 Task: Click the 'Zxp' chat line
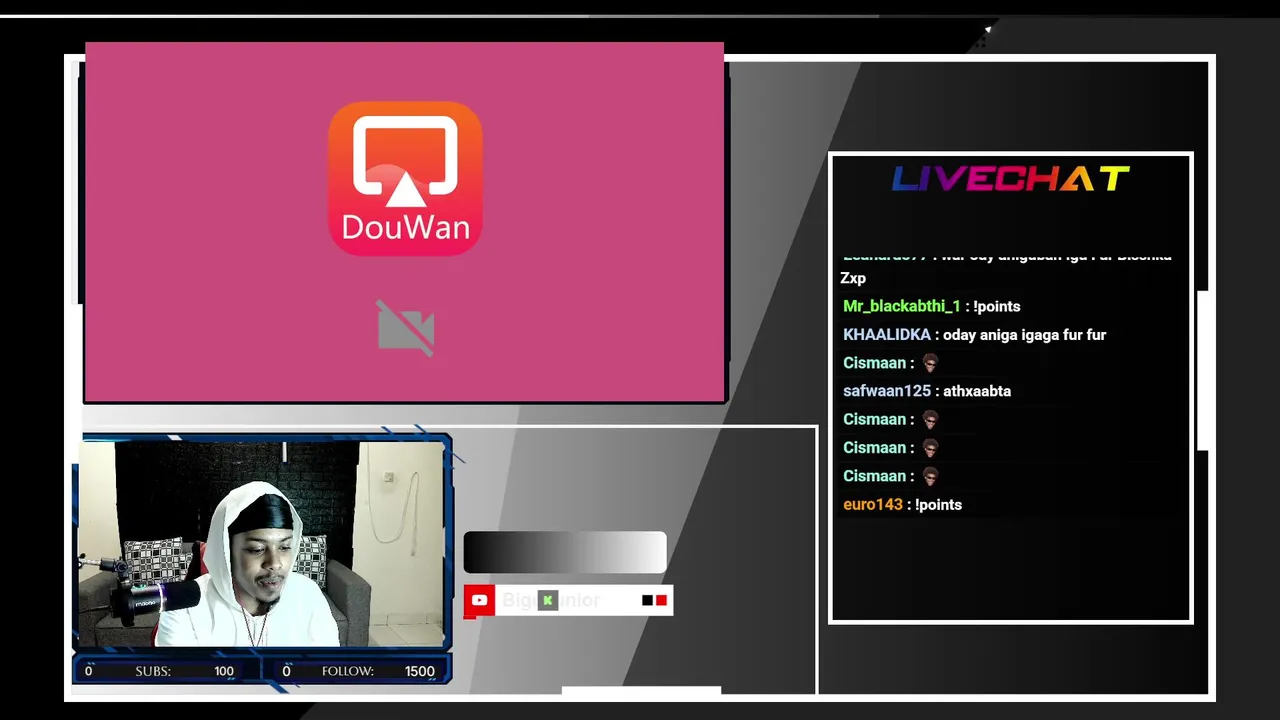(853, 278)
